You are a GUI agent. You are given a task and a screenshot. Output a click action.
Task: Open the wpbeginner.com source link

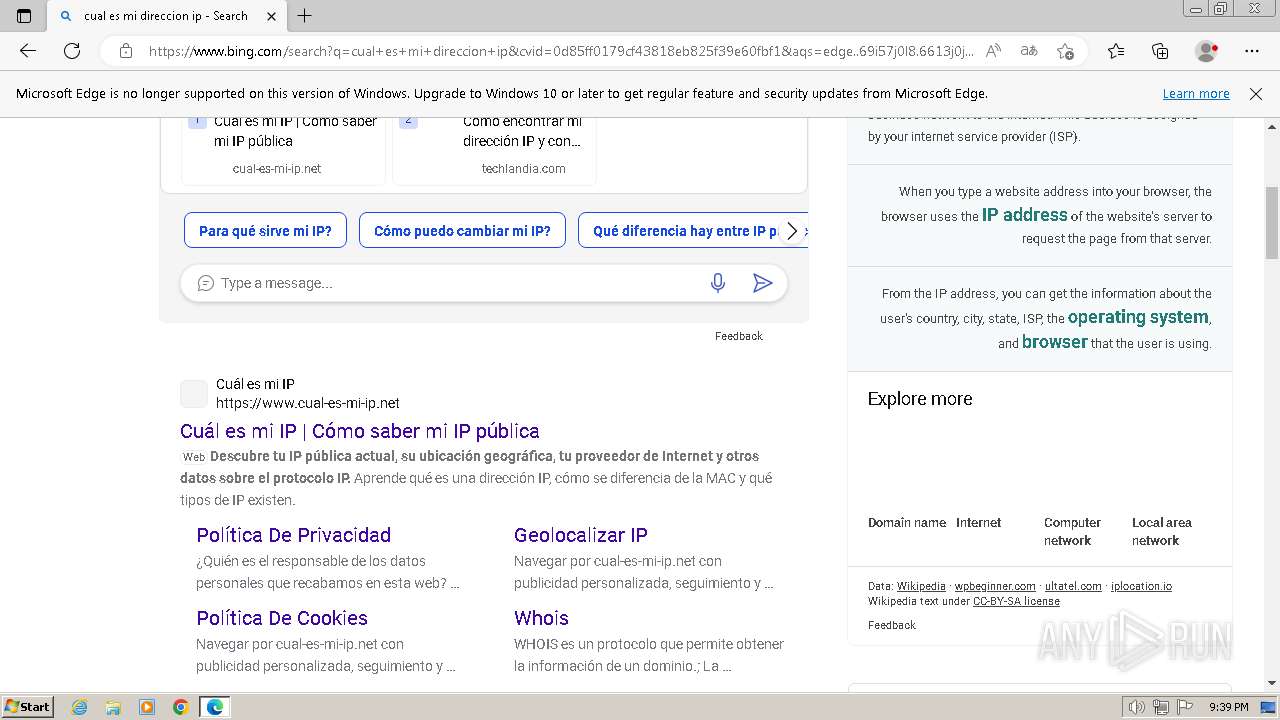[995, 586]
